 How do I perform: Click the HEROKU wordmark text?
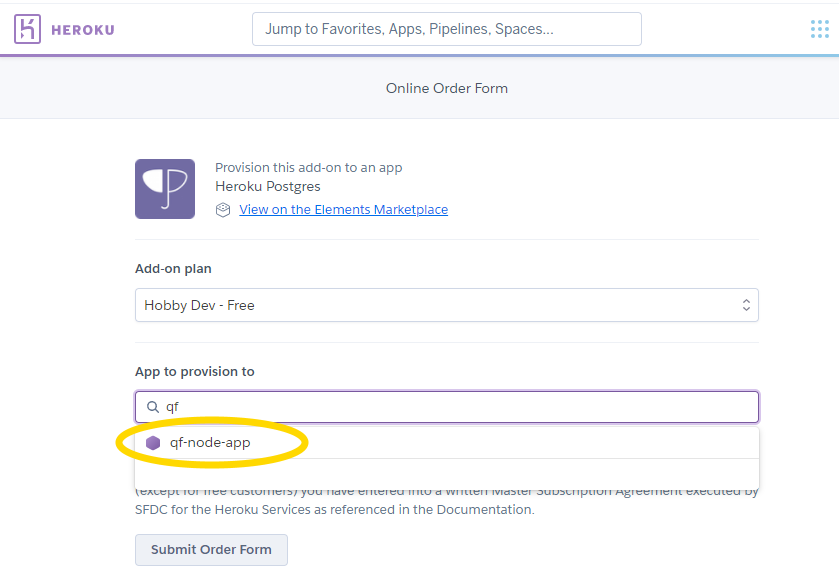pyautogui.click(x=83, y=30)
